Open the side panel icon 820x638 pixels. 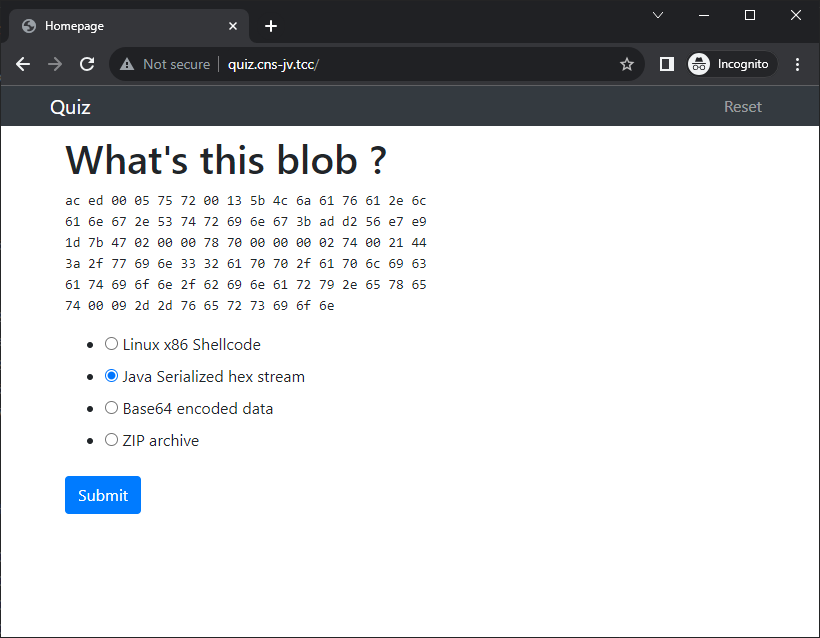pyautogui.click(x=666, y=64)
